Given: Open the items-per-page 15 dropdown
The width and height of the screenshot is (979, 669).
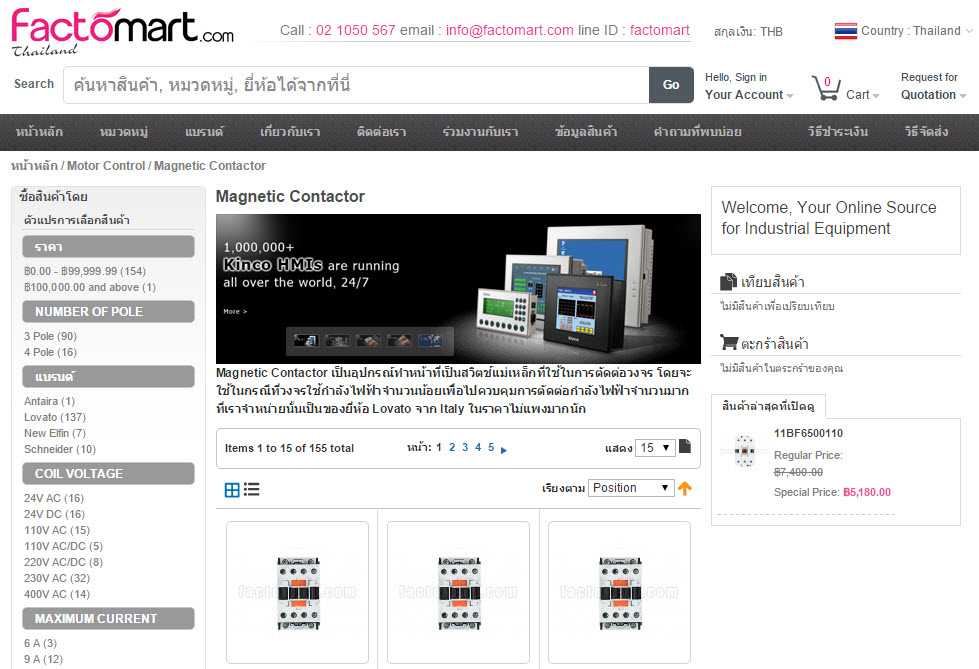Looking at the screenshot, I should (x=655, y=448).
